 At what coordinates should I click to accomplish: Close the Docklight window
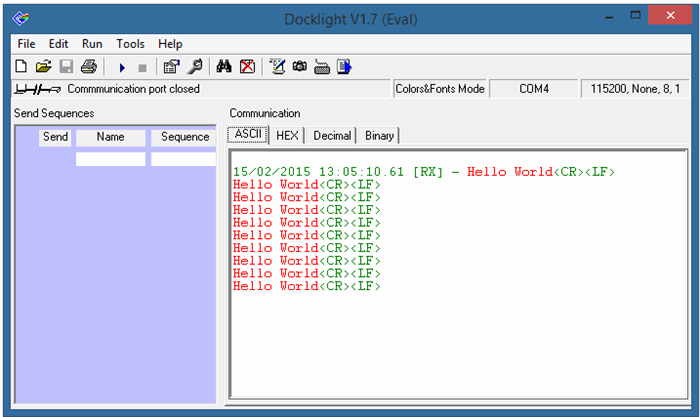pos(670,16)
